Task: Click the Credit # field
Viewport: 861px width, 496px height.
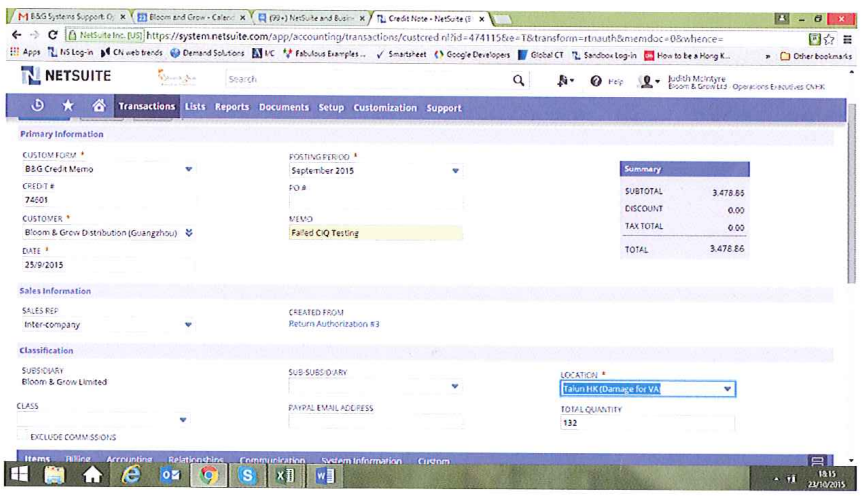Action: pos(107,200)
